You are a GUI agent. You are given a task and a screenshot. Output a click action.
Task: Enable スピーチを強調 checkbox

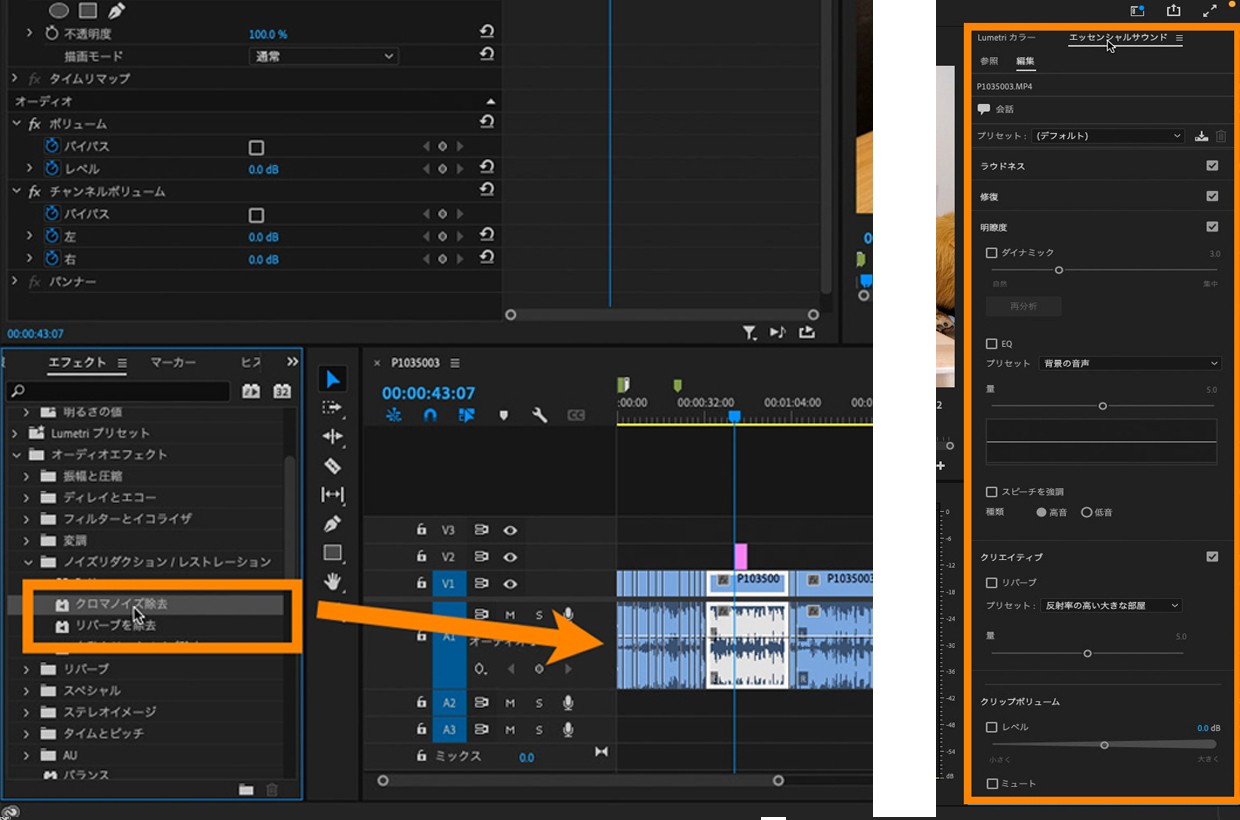click(992, 492)
